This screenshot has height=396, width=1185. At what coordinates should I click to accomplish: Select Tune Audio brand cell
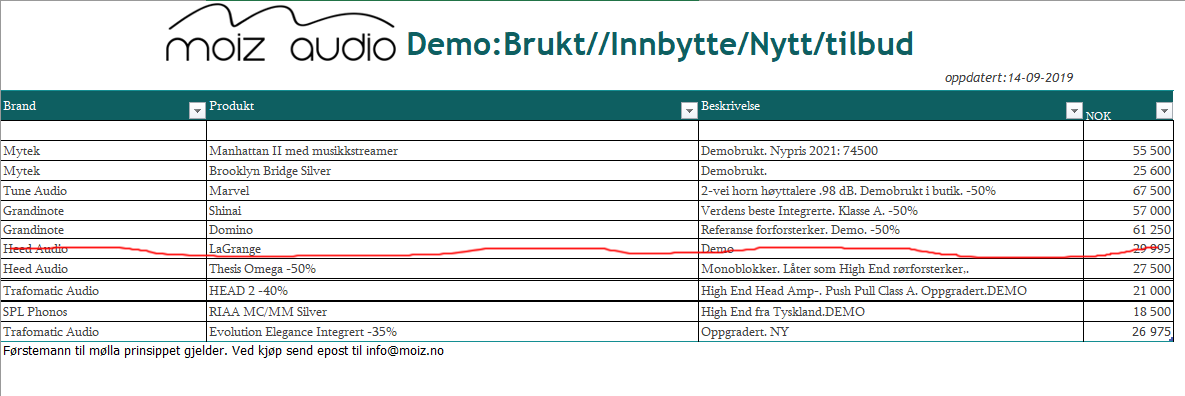104,190
